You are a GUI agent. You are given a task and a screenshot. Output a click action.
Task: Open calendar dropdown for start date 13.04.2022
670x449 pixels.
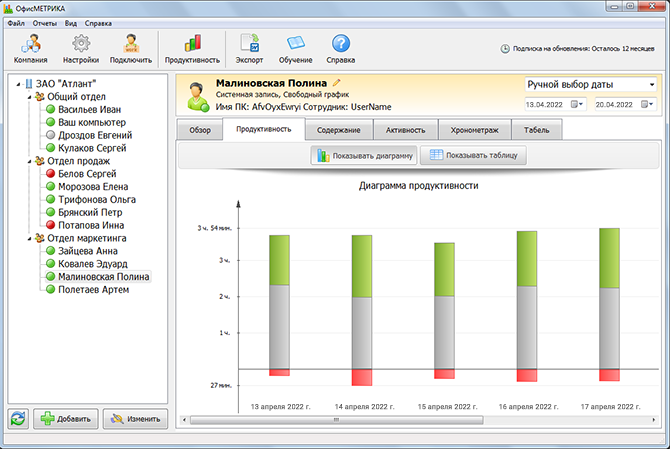tap(575, 104)
